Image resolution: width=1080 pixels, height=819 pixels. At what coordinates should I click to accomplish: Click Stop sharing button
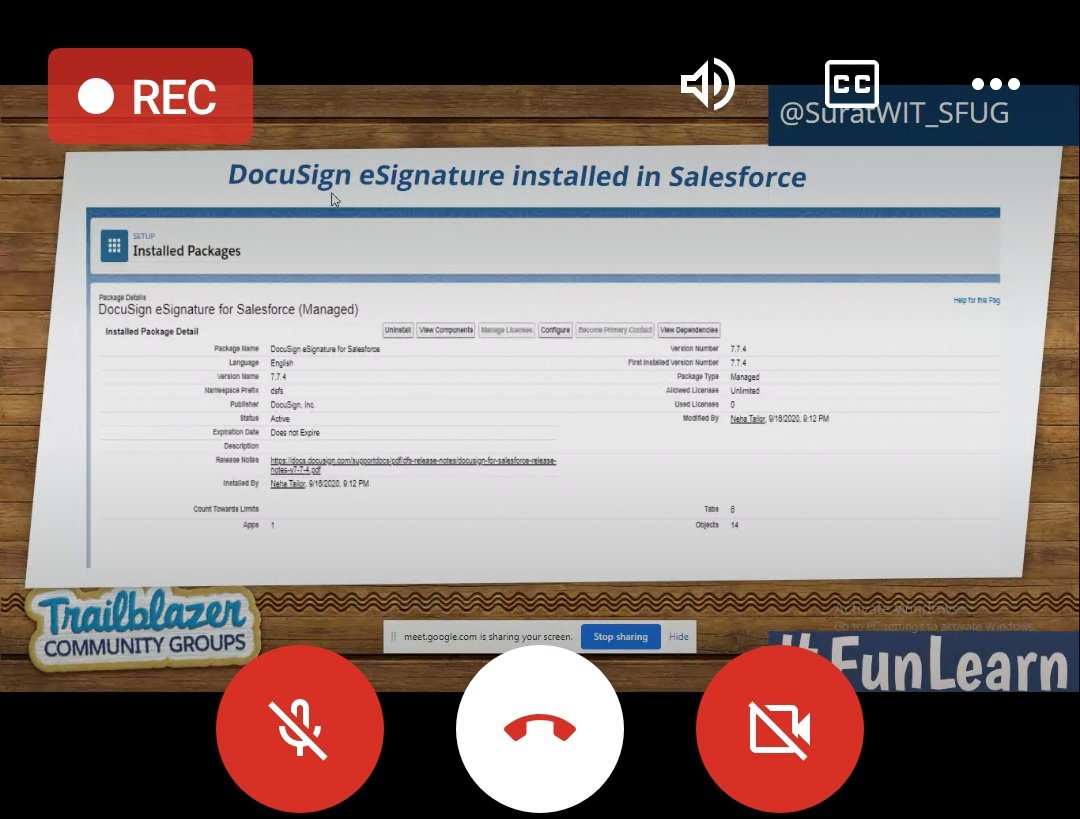(x=621, y=636)
